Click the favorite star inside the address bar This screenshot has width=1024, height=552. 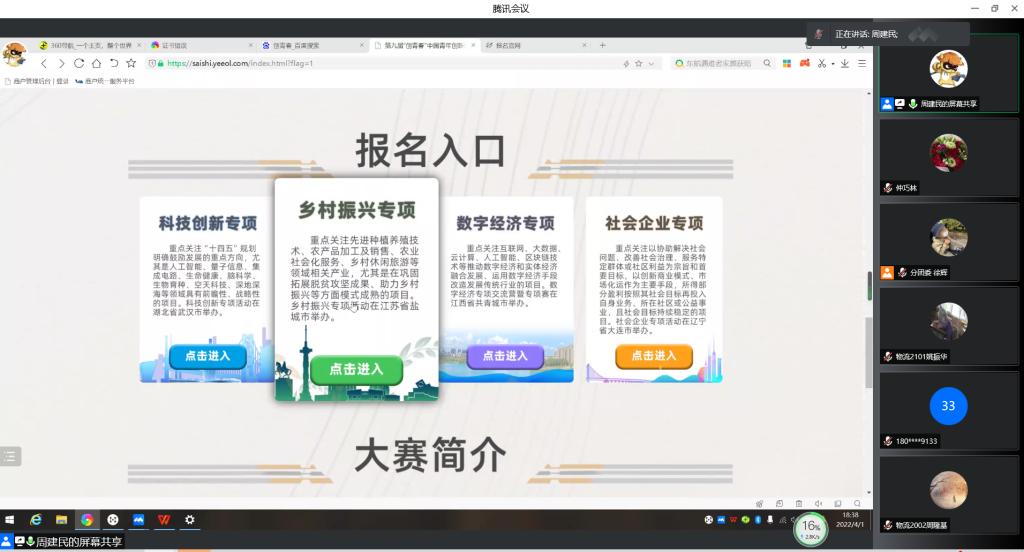(x=639, y=63)
